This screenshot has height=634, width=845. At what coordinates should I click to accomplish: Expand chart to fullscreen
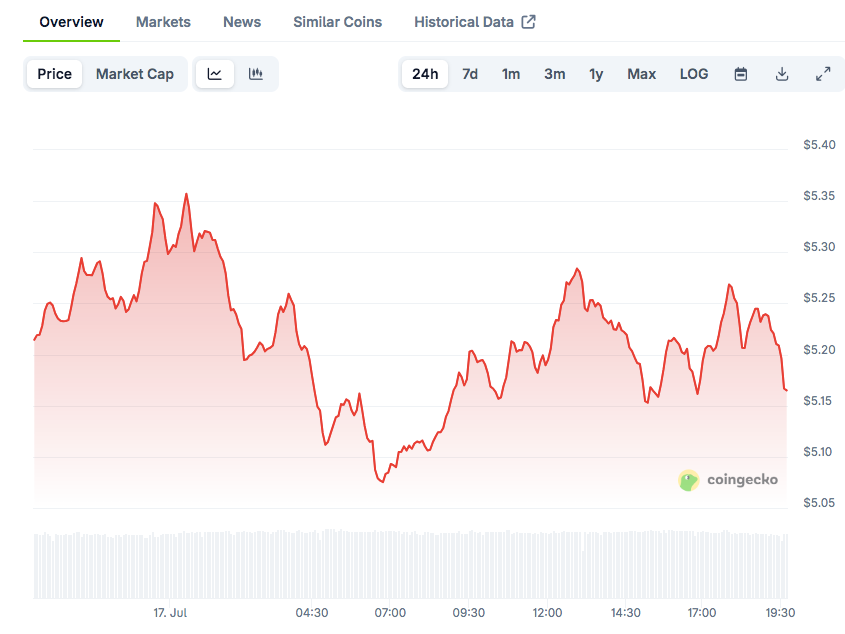coord(823,74)
